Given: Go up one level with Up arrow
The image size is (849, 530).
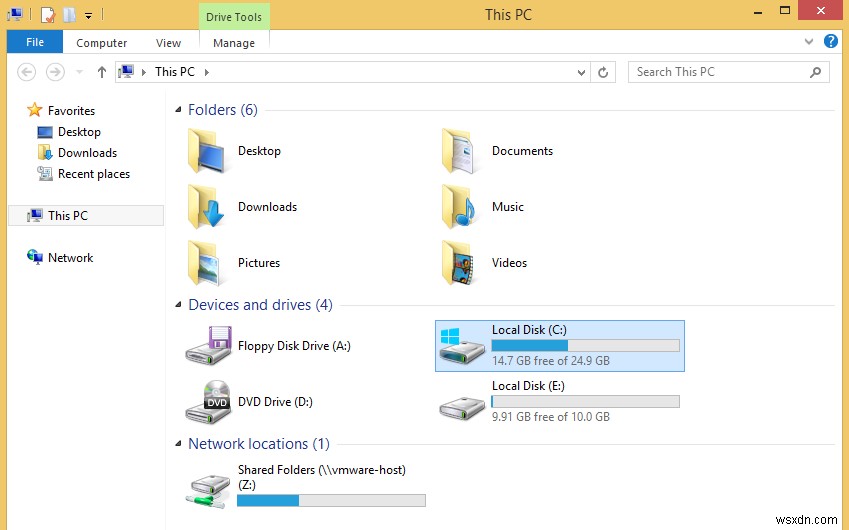Looking at the screenshot, I should pyautogui.click(x=101, y=71).
